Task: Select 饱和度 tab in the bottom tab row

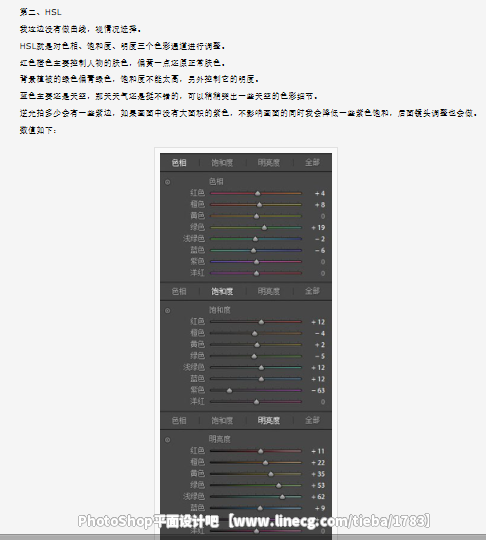Action: pyautogui.click(x=222, y=420)
